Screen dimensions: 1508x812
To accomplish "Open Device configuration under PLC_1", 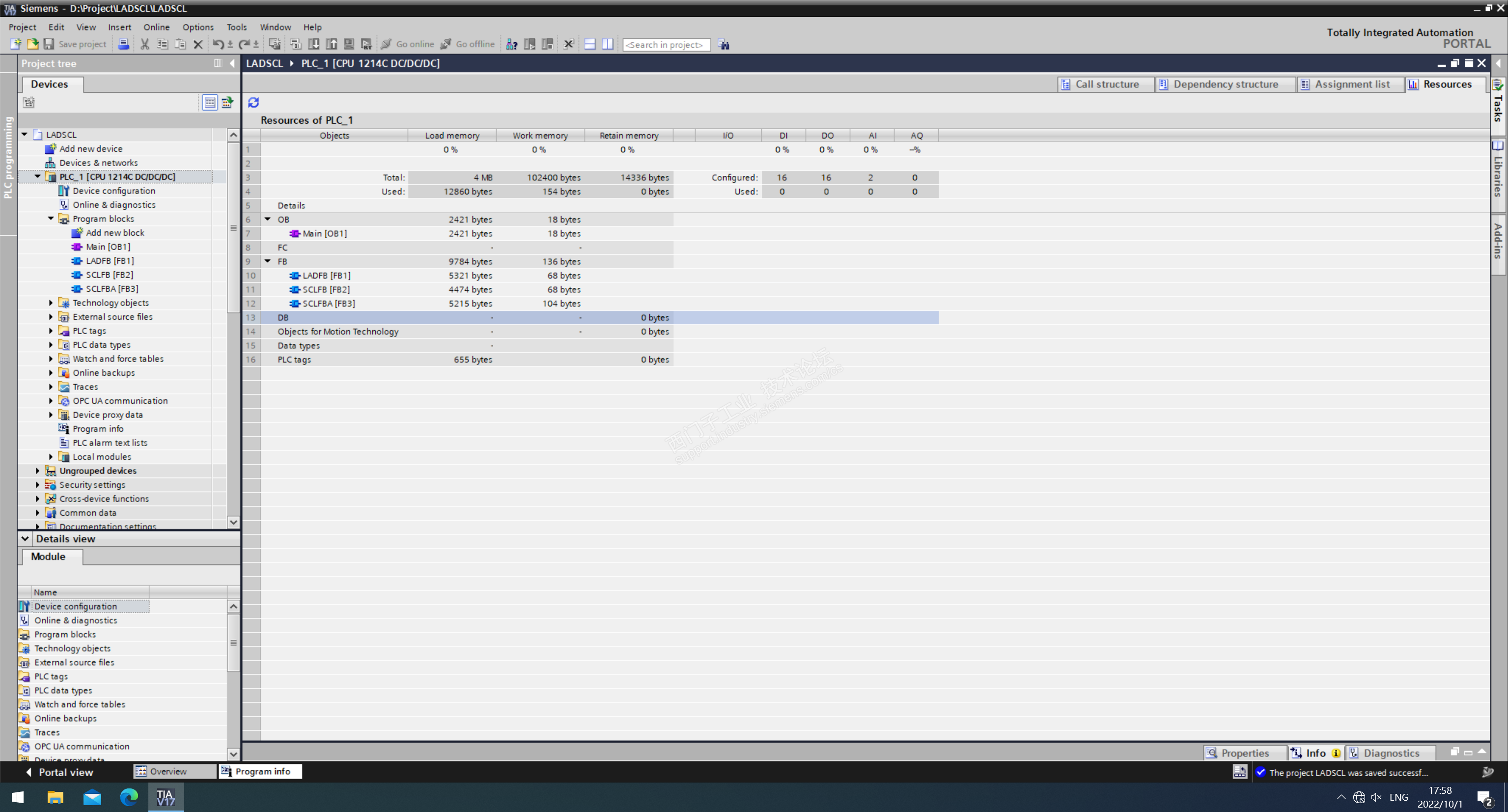I will [113, 191].
